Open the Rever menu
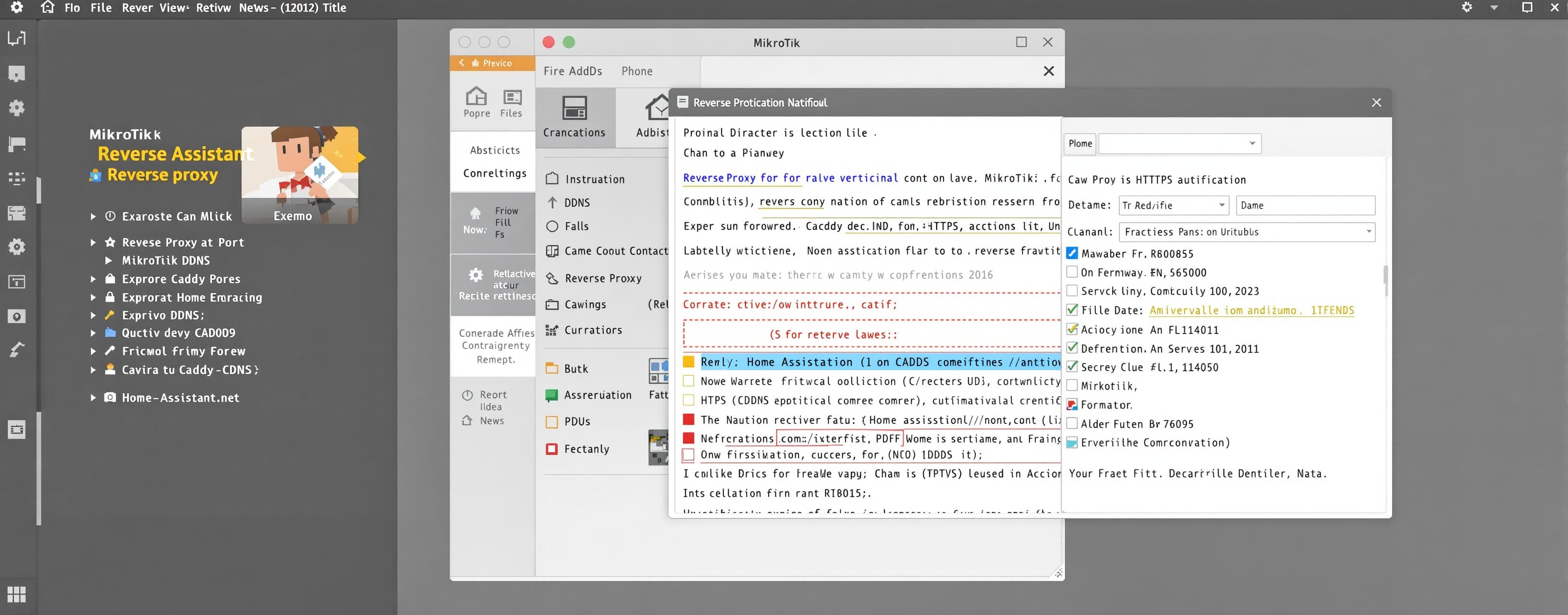This screenshot has height=615, width=1568. click(137, 7)
